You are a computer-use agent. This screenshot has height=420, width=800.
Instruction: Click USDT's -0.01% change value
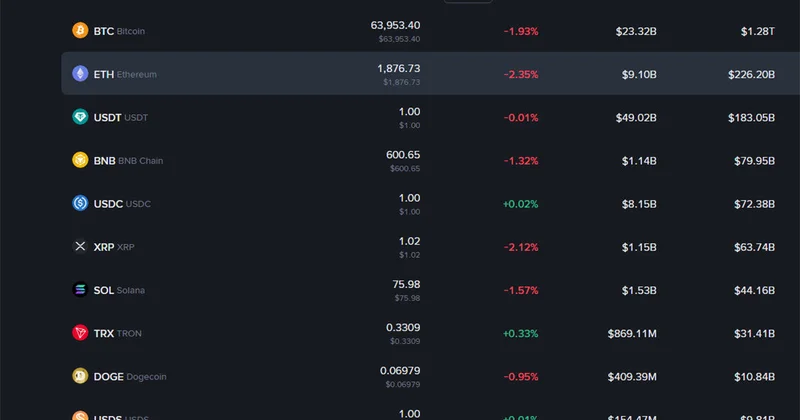point(521,117)
